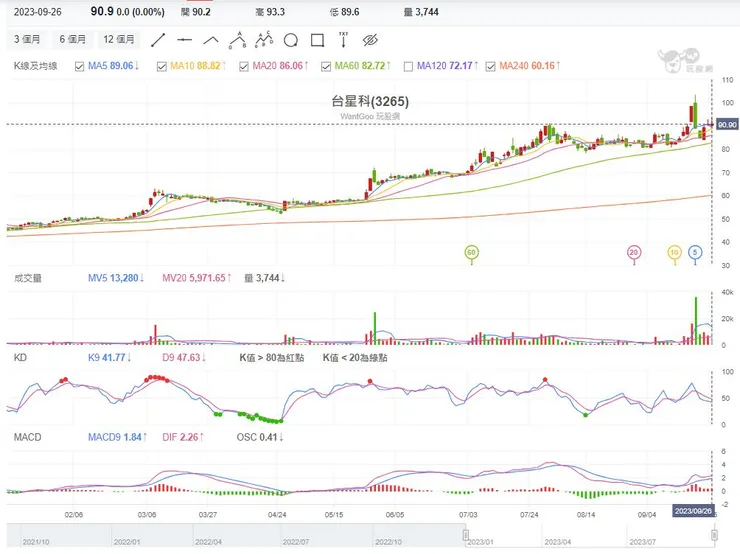The height and width of the screenshot is (554, 740).
Task: Click the MA60 82.72 value label
Action: click(x=362, y=66)
